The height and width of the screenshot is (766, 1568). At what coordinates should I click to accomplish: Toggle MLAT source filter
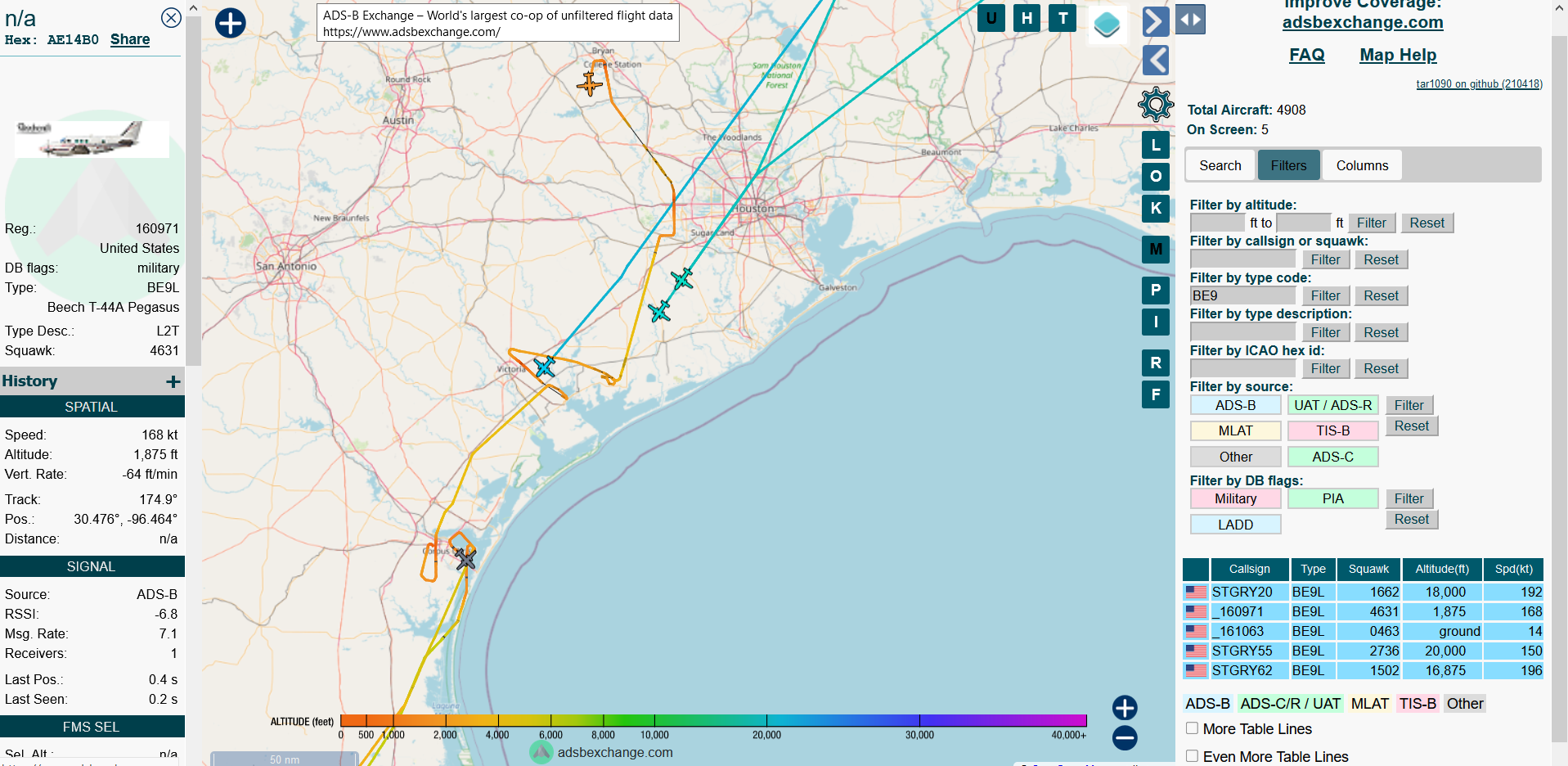click(x=1235, y=430)
